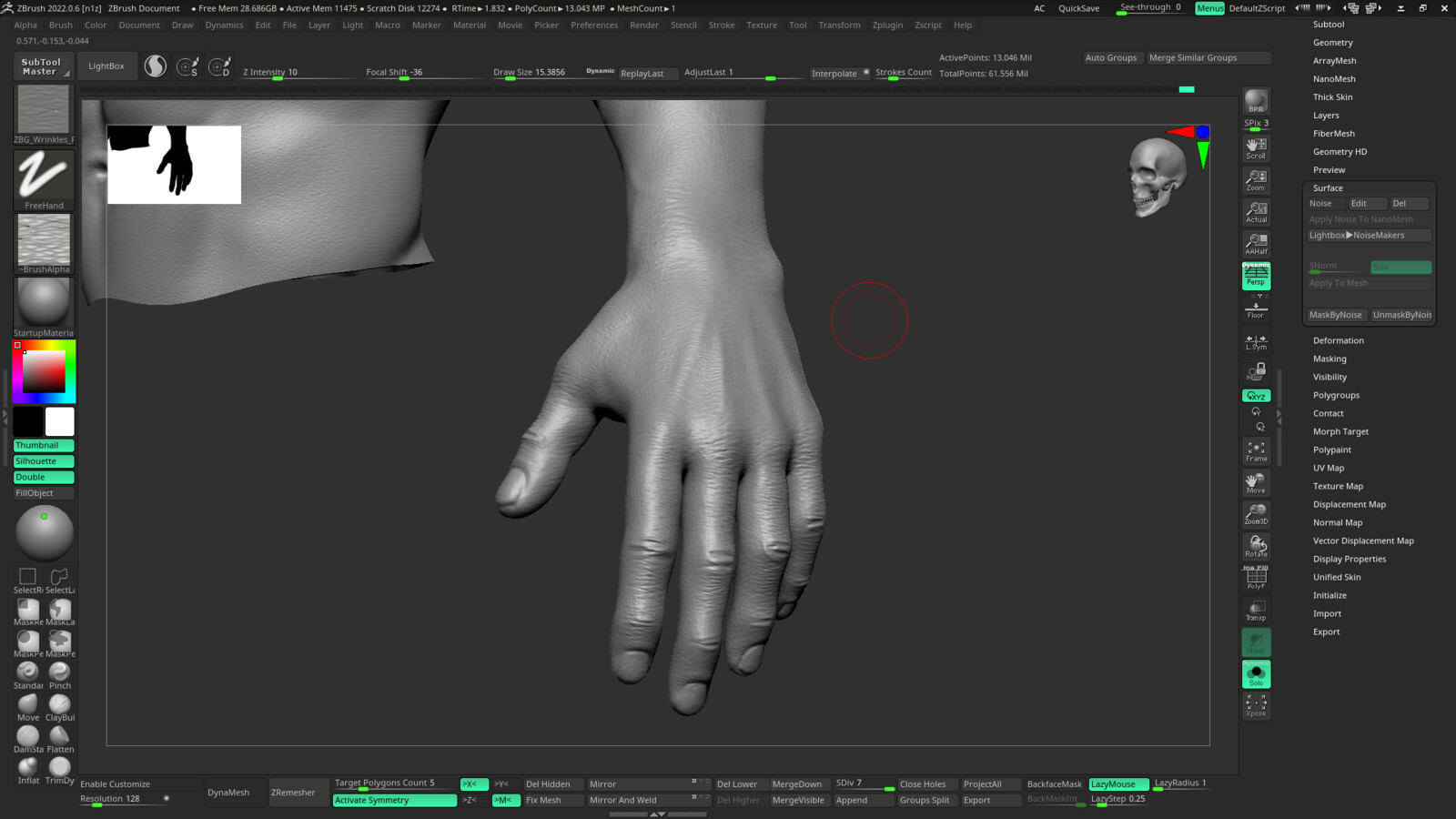
Task: Expand the Layers subpalette
Action: pos(1326,116)
